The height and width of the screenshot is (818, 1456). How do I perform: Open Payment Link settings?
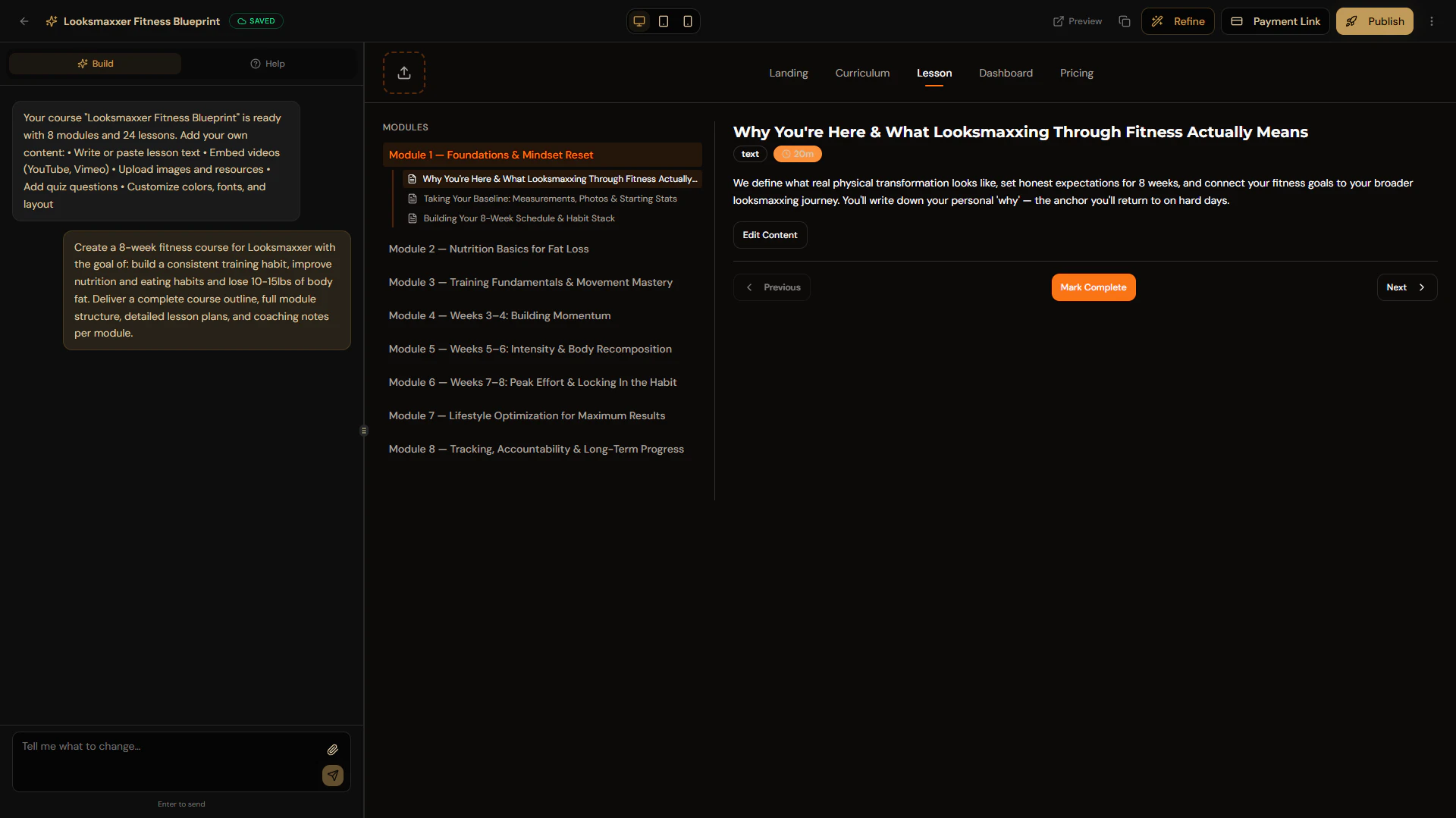tap(1275, 21)
